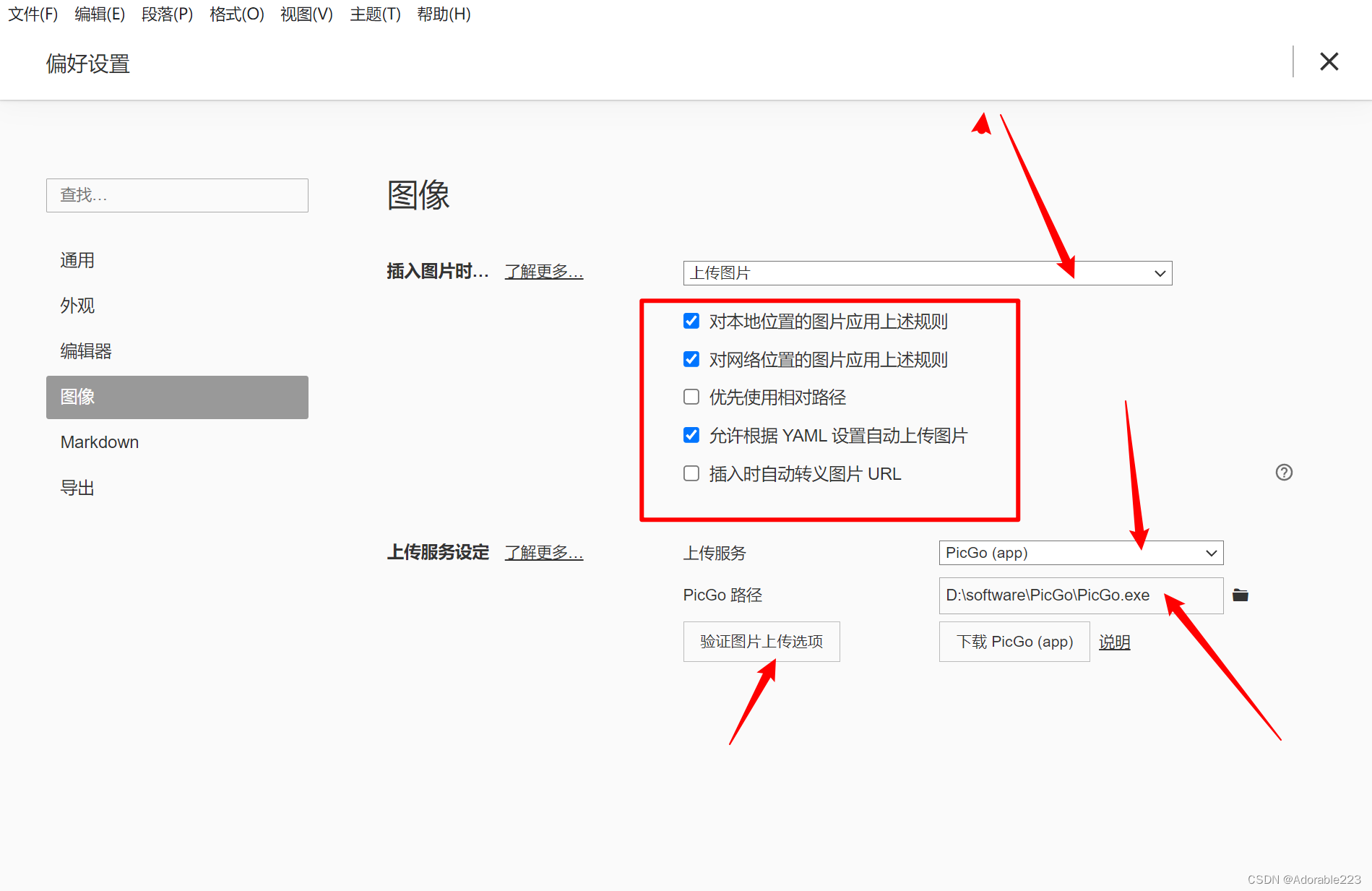Viewport: 1372px width, 891px height.
Task: Select Markdown in the settings sidebar
Action: 177,442
